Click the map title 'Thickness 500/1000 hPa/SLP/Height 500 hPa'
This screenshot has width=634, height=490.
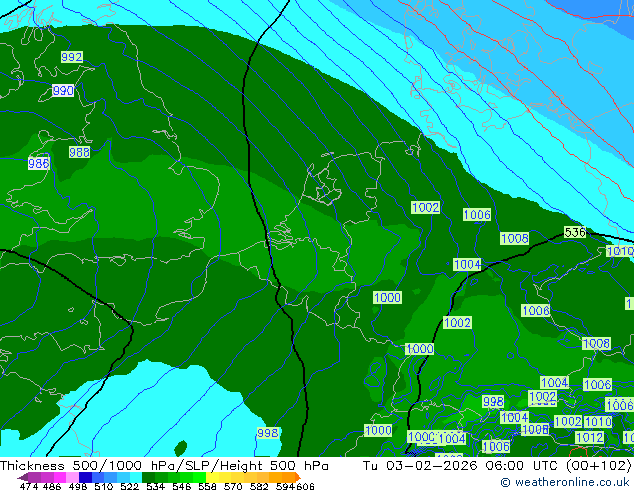(x=164, y=465)
